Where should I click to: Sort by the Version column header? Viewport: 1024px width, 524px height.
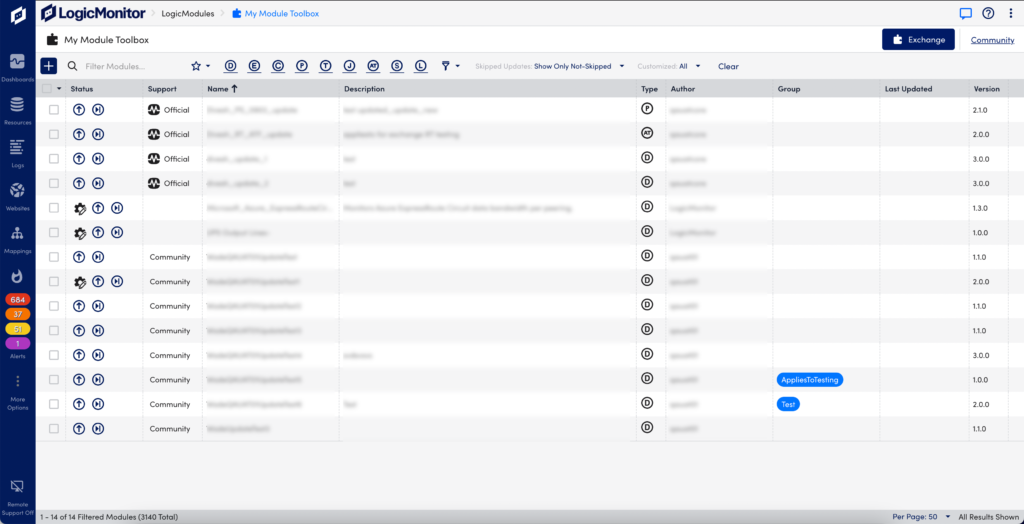click(987, 89)
